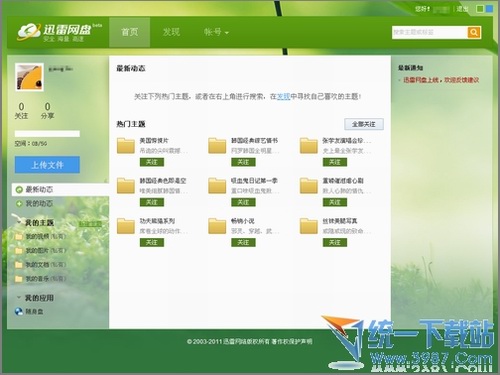Open the 韩国经典色即是空 folder icon
Image resolution: width=500 pixels, height=375 pixels.
coord(126,186)
